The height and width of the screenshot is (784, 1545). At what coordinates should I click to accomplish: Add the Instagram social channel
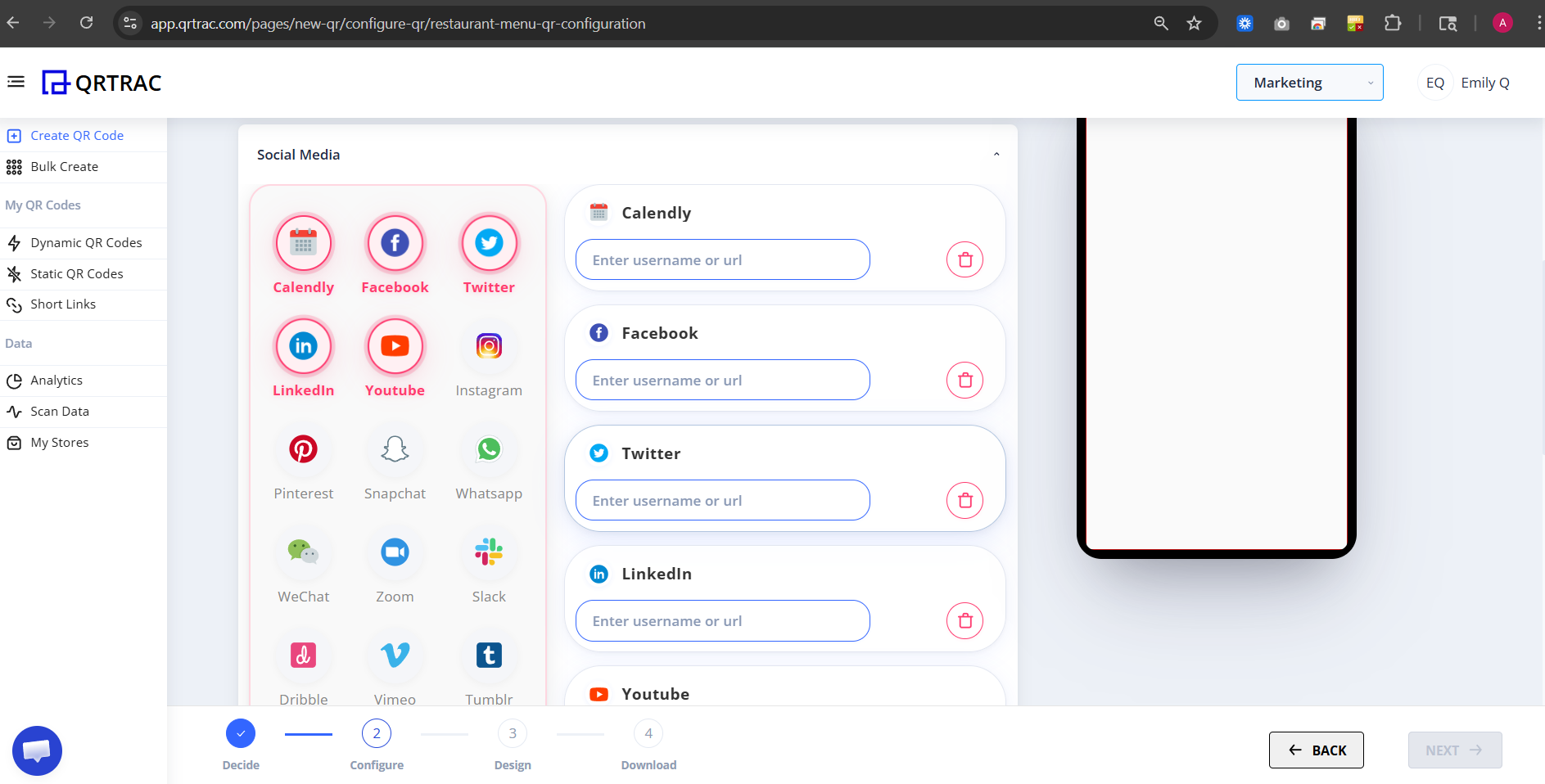point(489,346)
